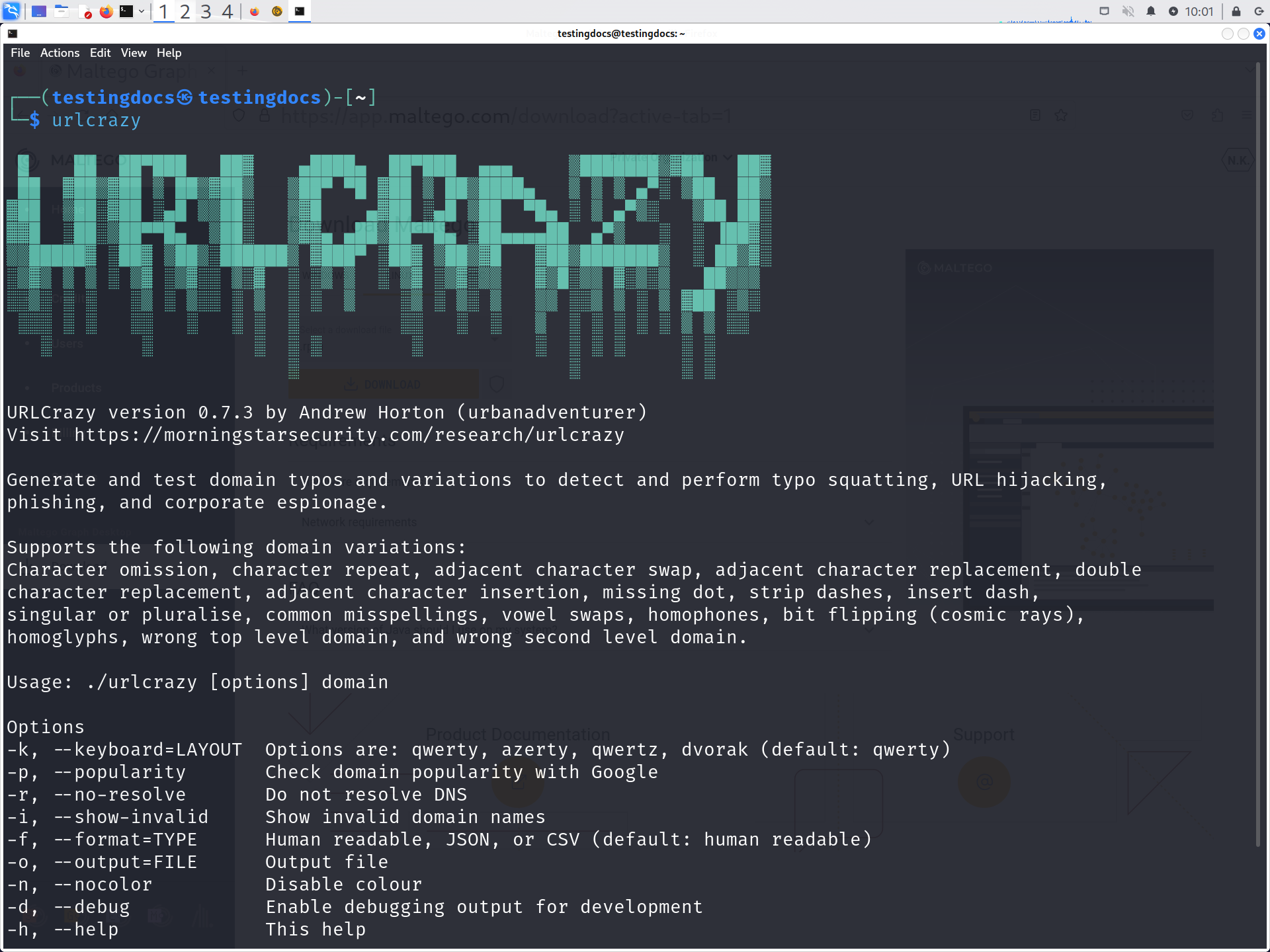
Task: Click the show desktop panel icon
Action: 39,11
